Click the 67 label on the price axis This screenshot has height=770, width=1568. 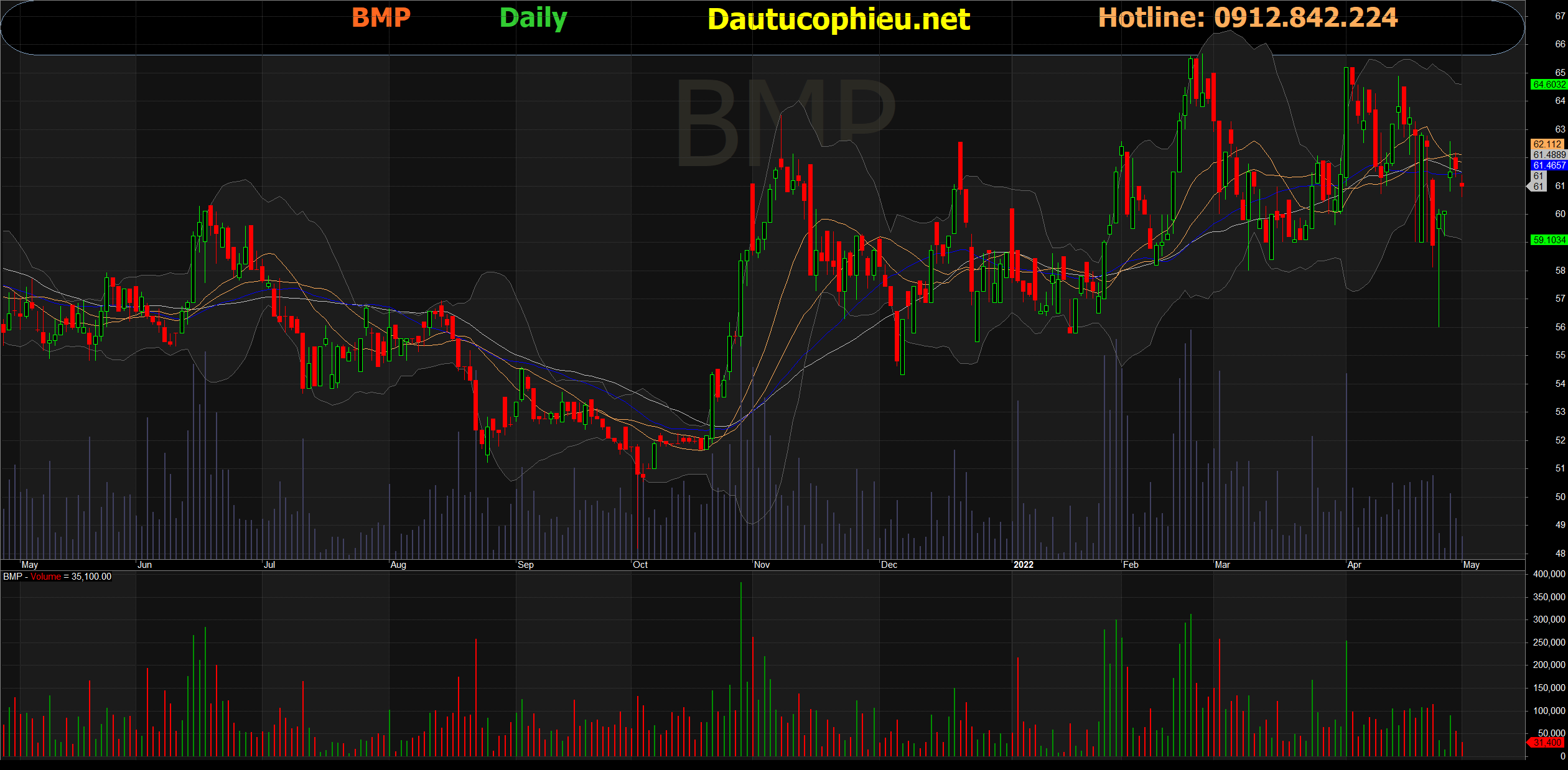pos(1560,16)
